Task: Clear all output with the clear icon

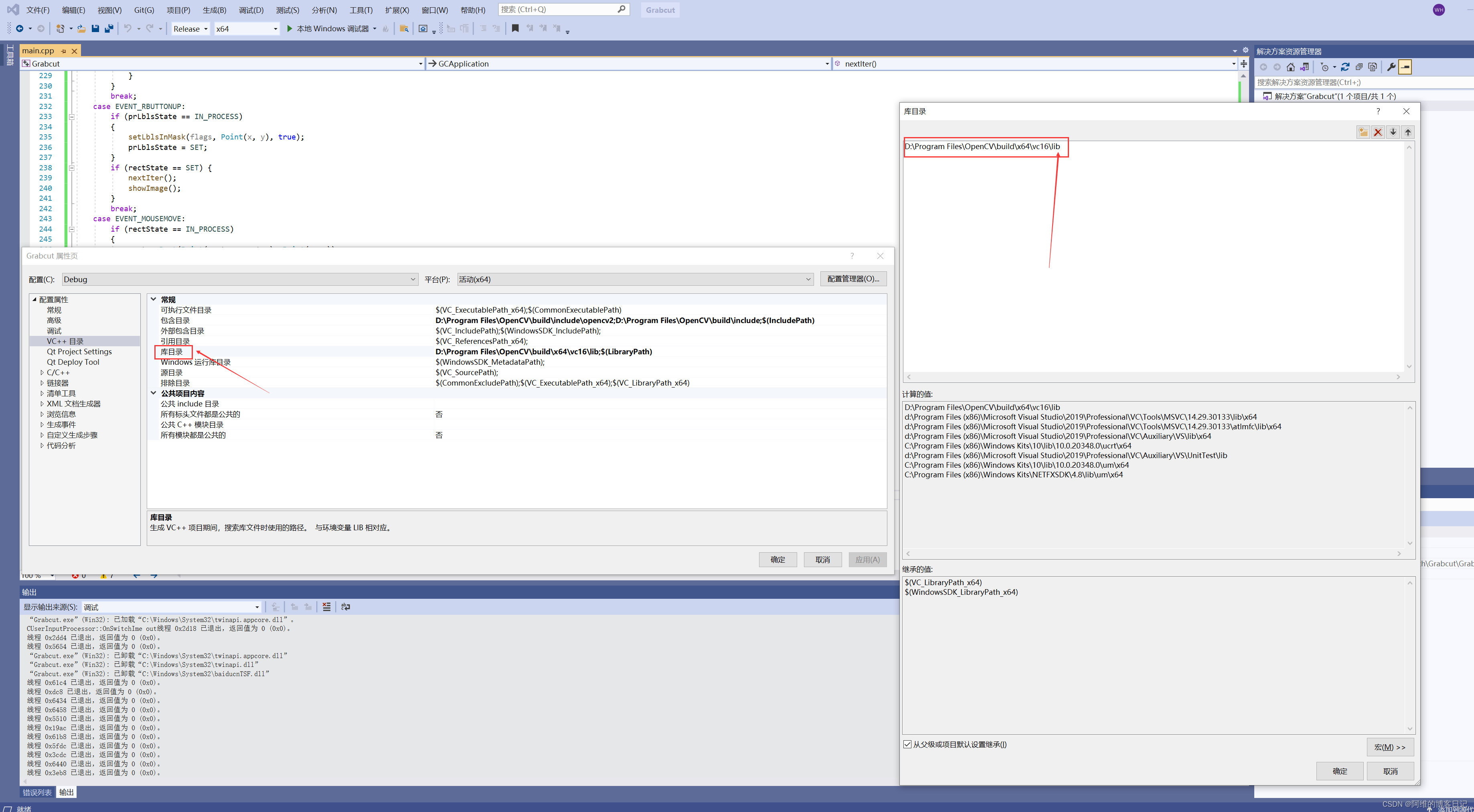Action: pos(326,607)
